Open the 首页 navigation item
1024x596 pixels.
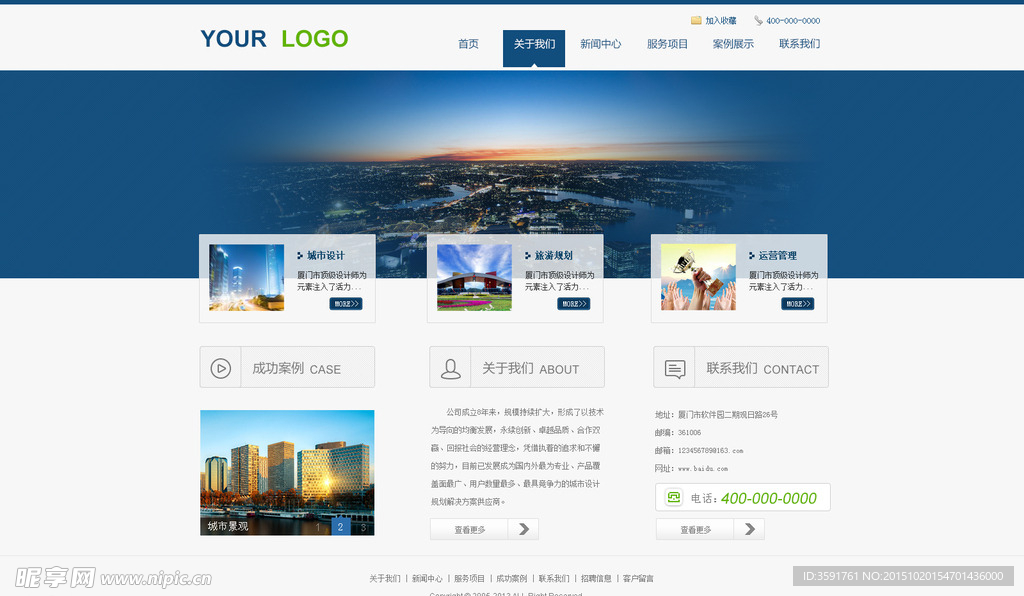(x=468, y=44)
